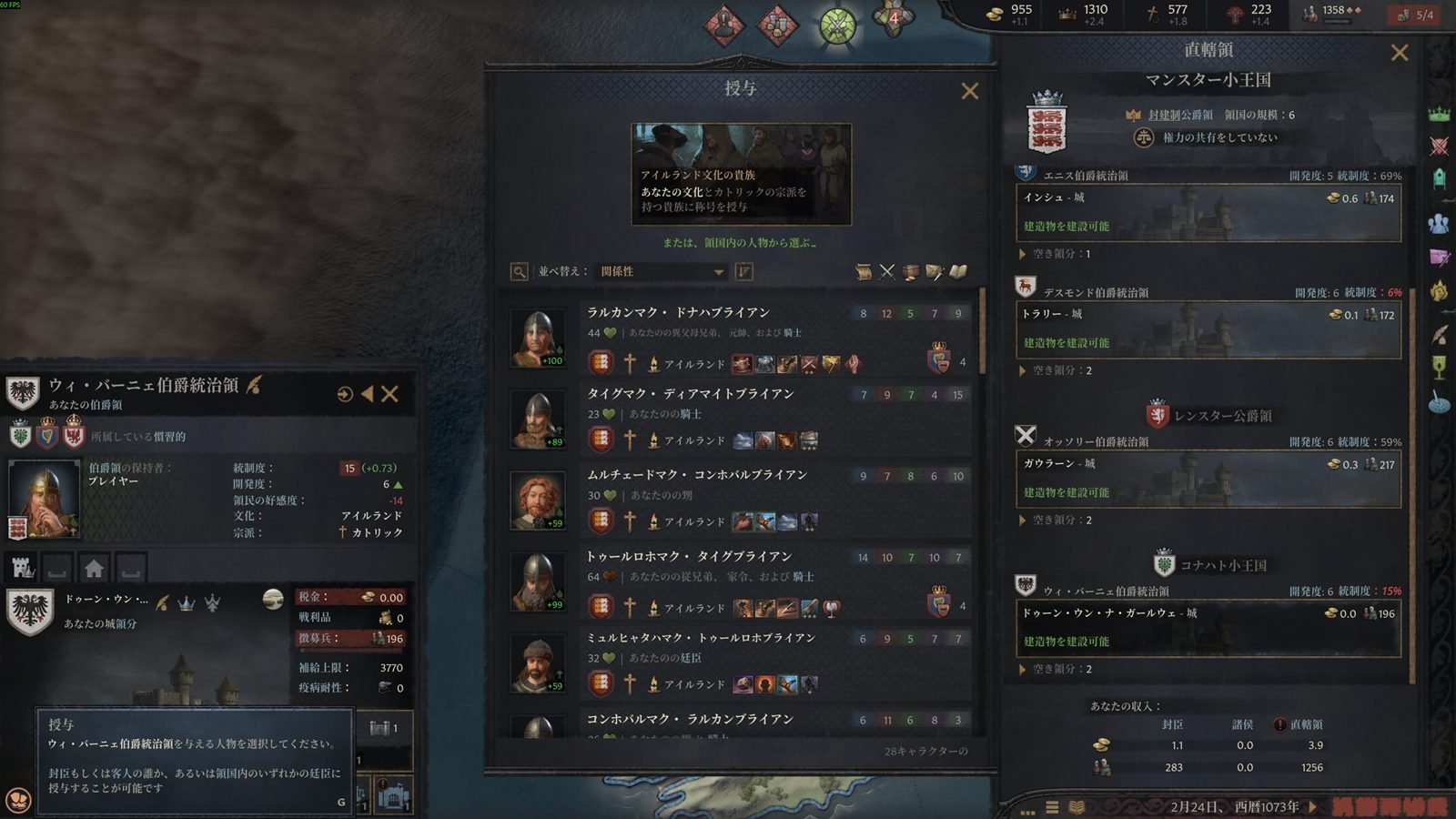1456x819 pixels.
Task: Click the レンスター公爵領 coat of arms icon
Action: point(1158,414)
